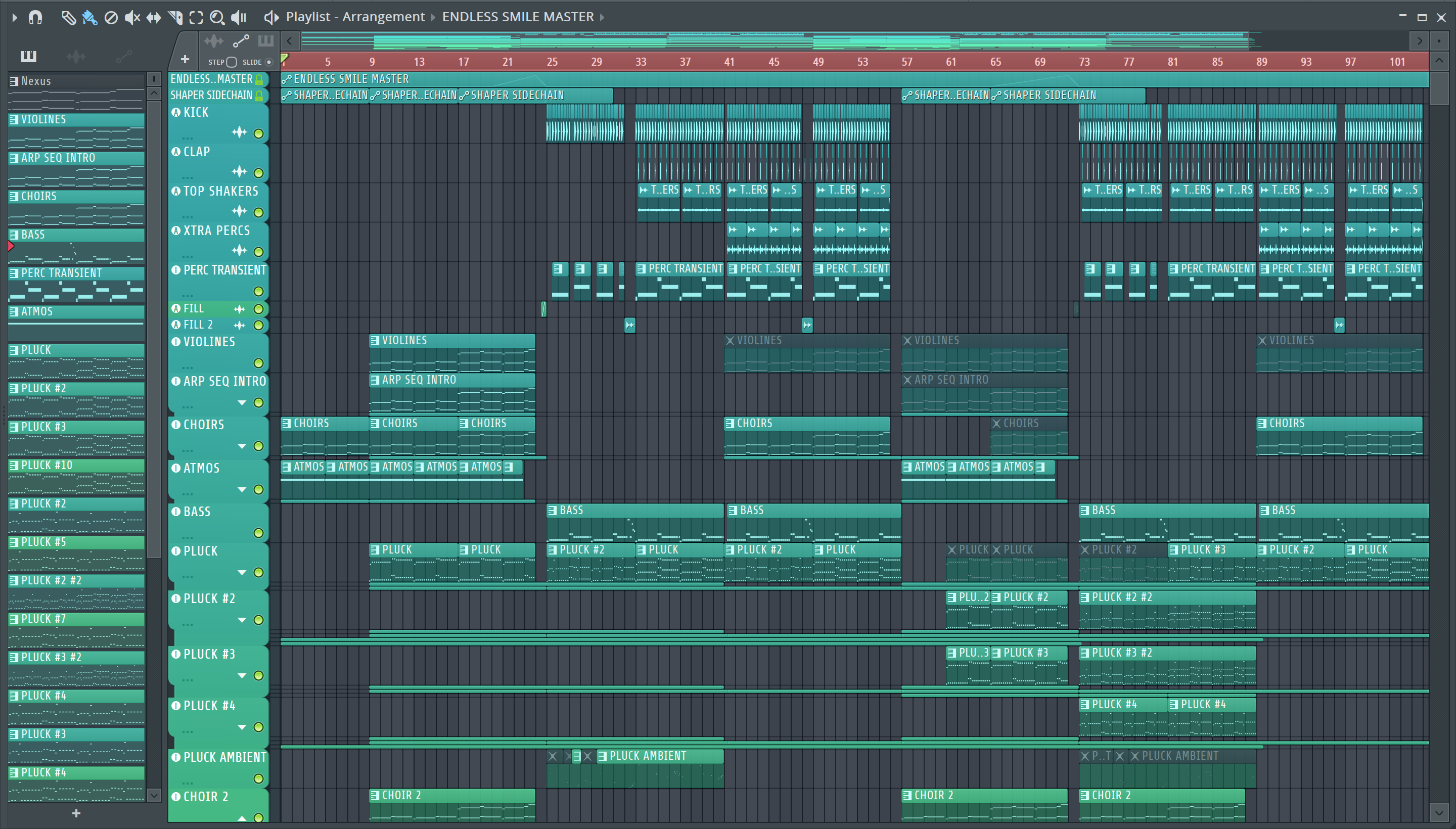Click the timeline scroll right arrow
The image size is (1456, 829).
click(1420, 41)
